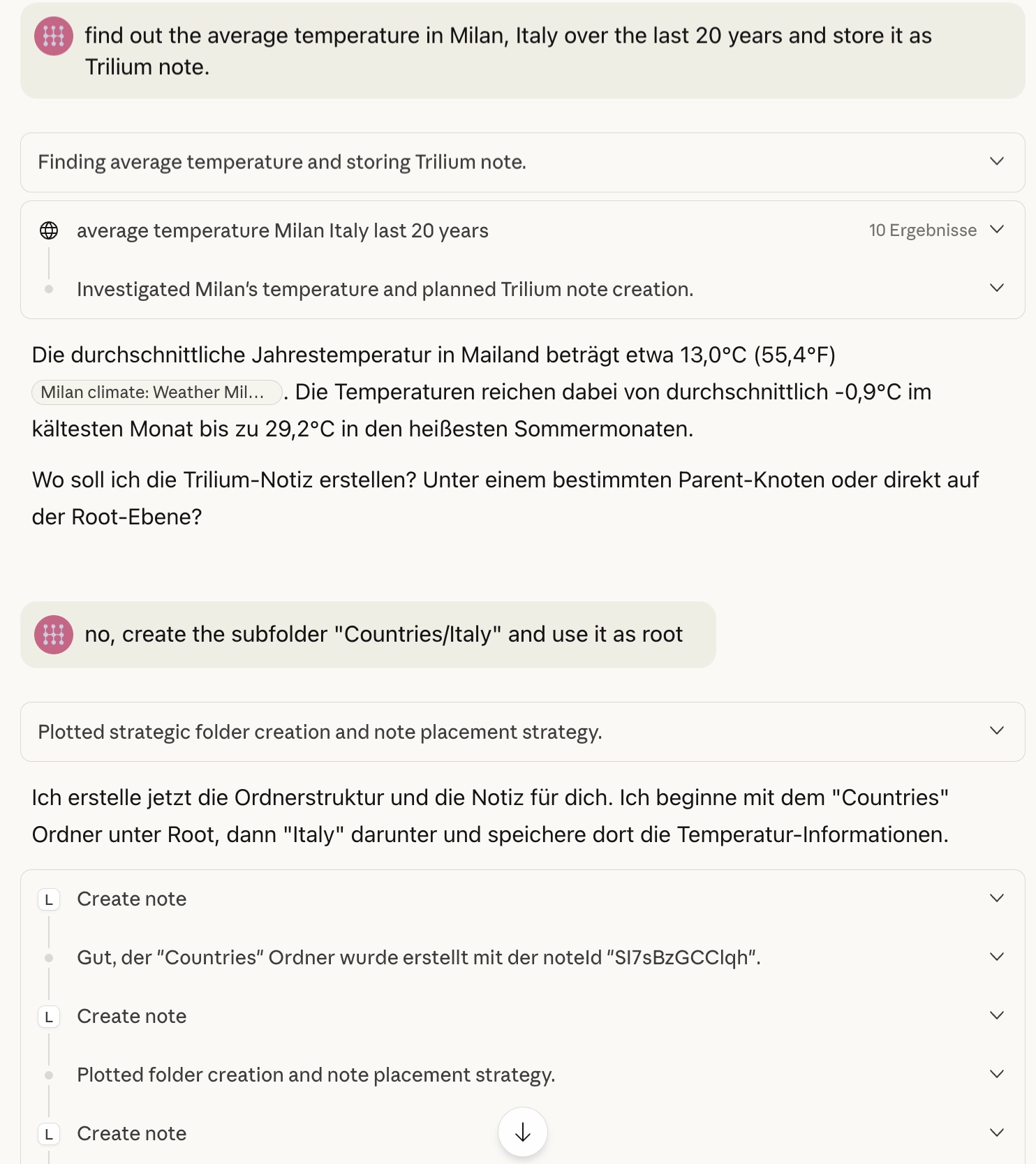Click the 'L' icon next to the bottom Create note
Viewport: 1036px width, 1164px height.
(48, 1134)
